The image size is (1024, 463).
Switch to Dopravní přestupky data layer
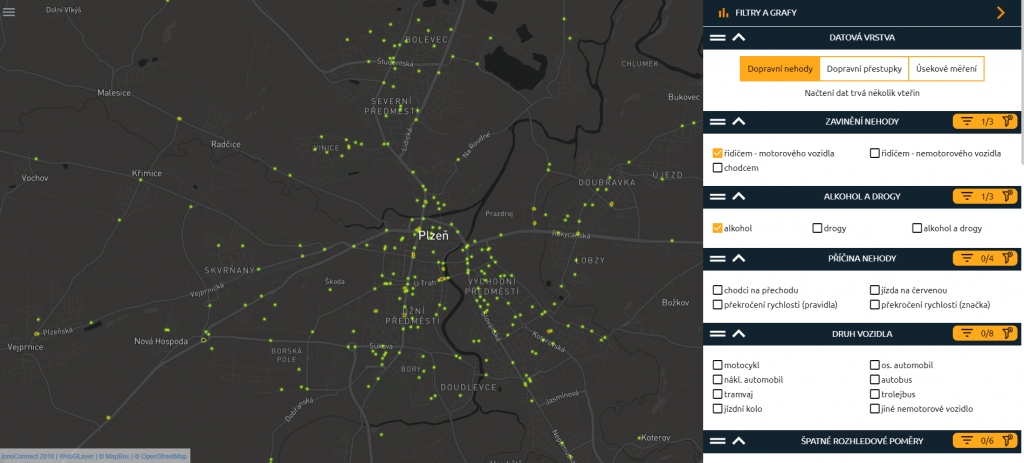(863, 69)
